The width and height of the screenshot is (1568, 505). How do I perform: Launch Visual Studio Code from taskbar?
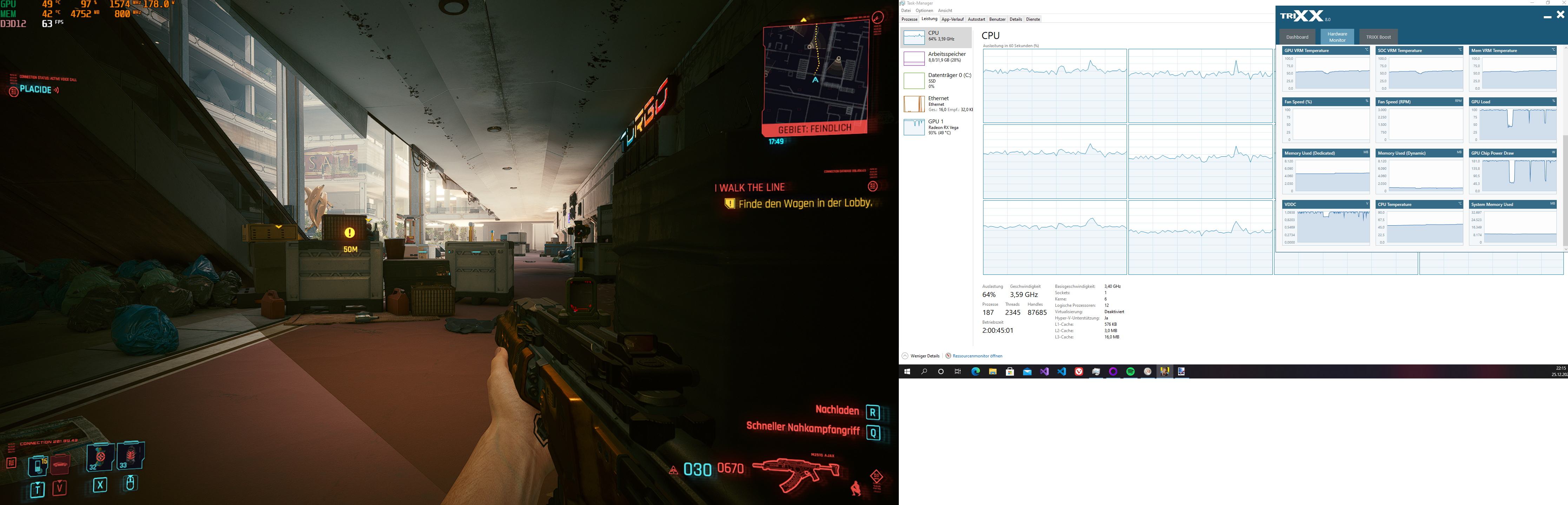[x=1062, y=371]
